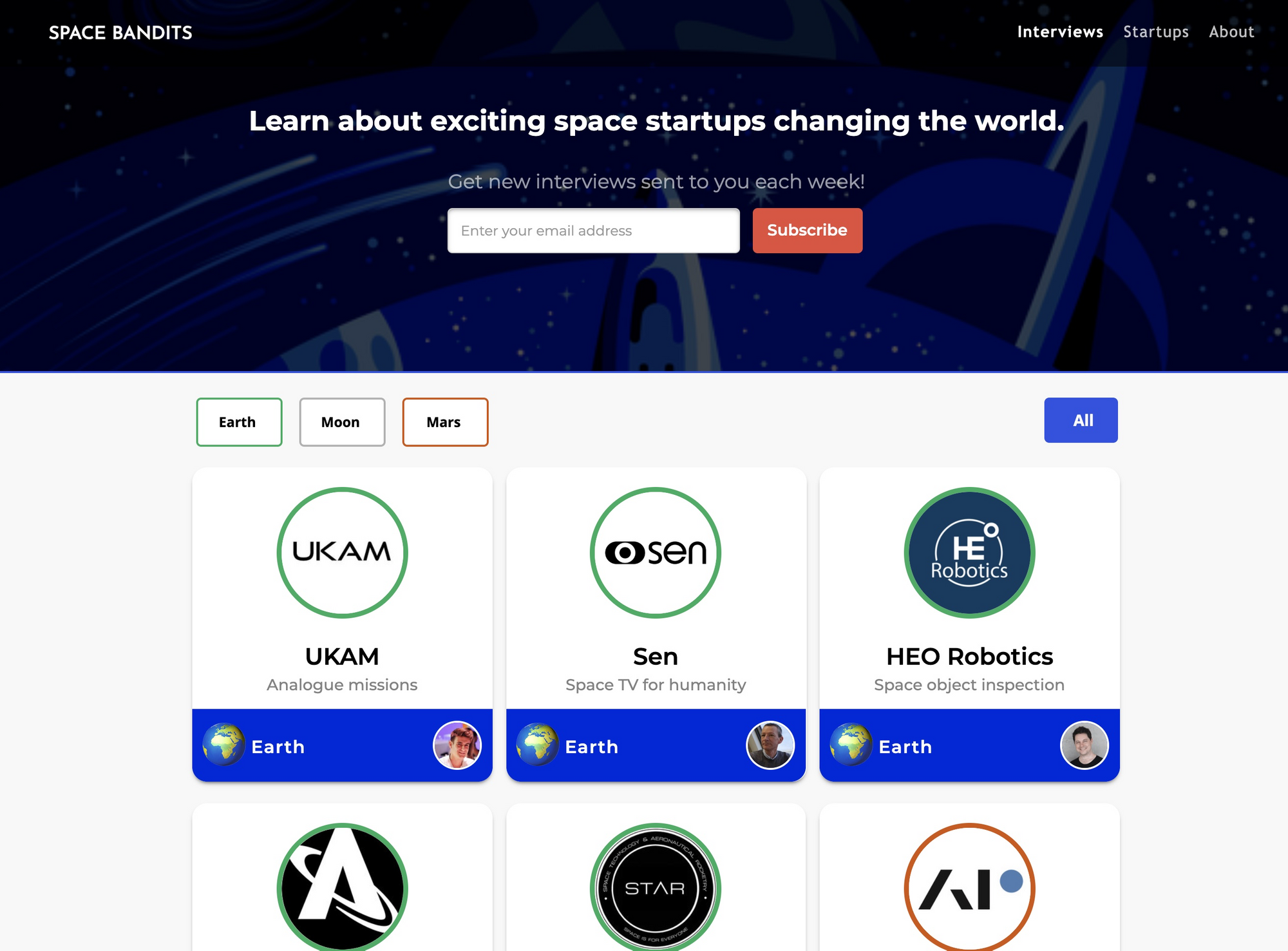Click the red Subscribe button
This screenshot has height=951, width=1288.
807,230
